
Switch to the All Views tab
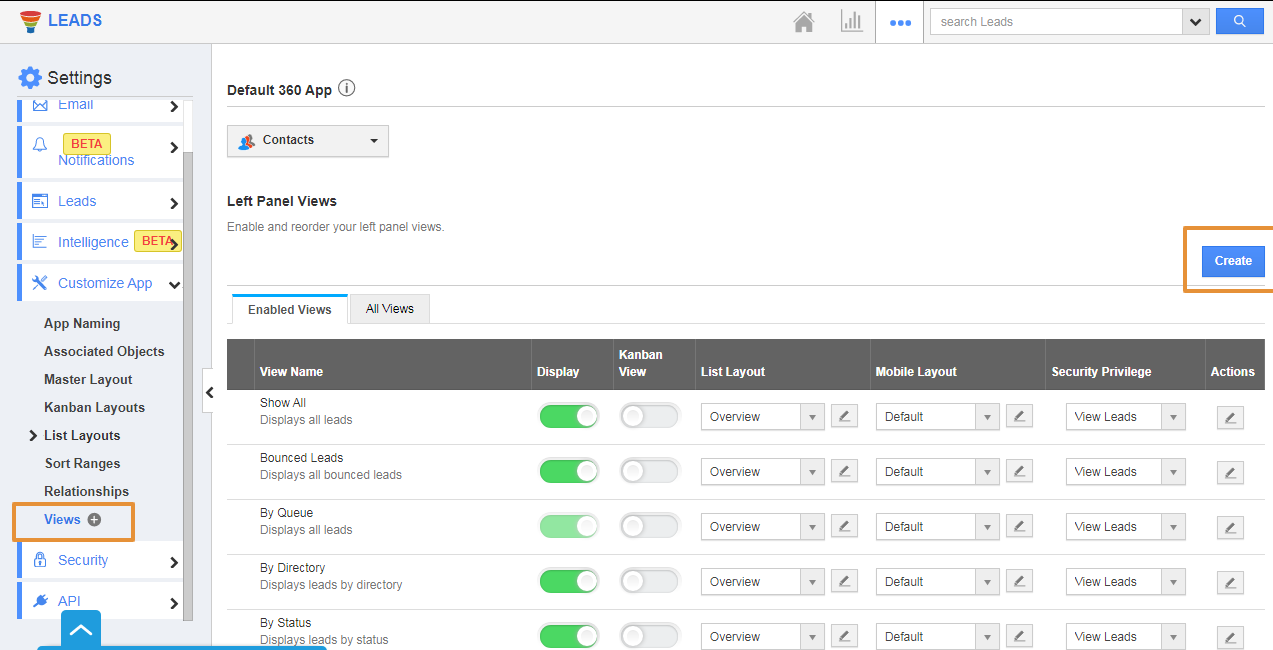(389, 309)
